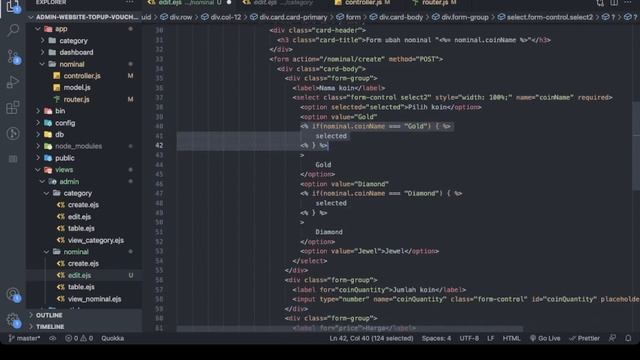Open the Run and Debug view
The height and width of the screenshot is (360, 640).
pos(13,82)
